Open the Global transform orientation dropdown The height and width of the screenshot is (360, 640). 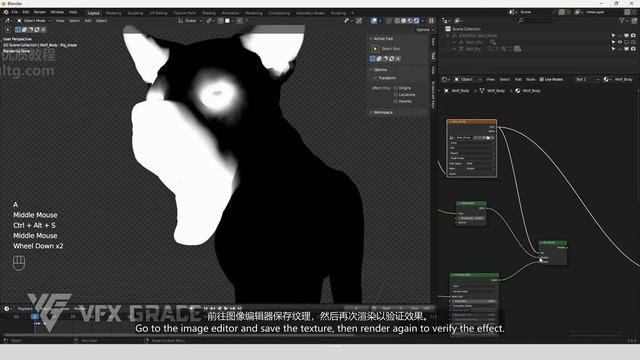190,20
